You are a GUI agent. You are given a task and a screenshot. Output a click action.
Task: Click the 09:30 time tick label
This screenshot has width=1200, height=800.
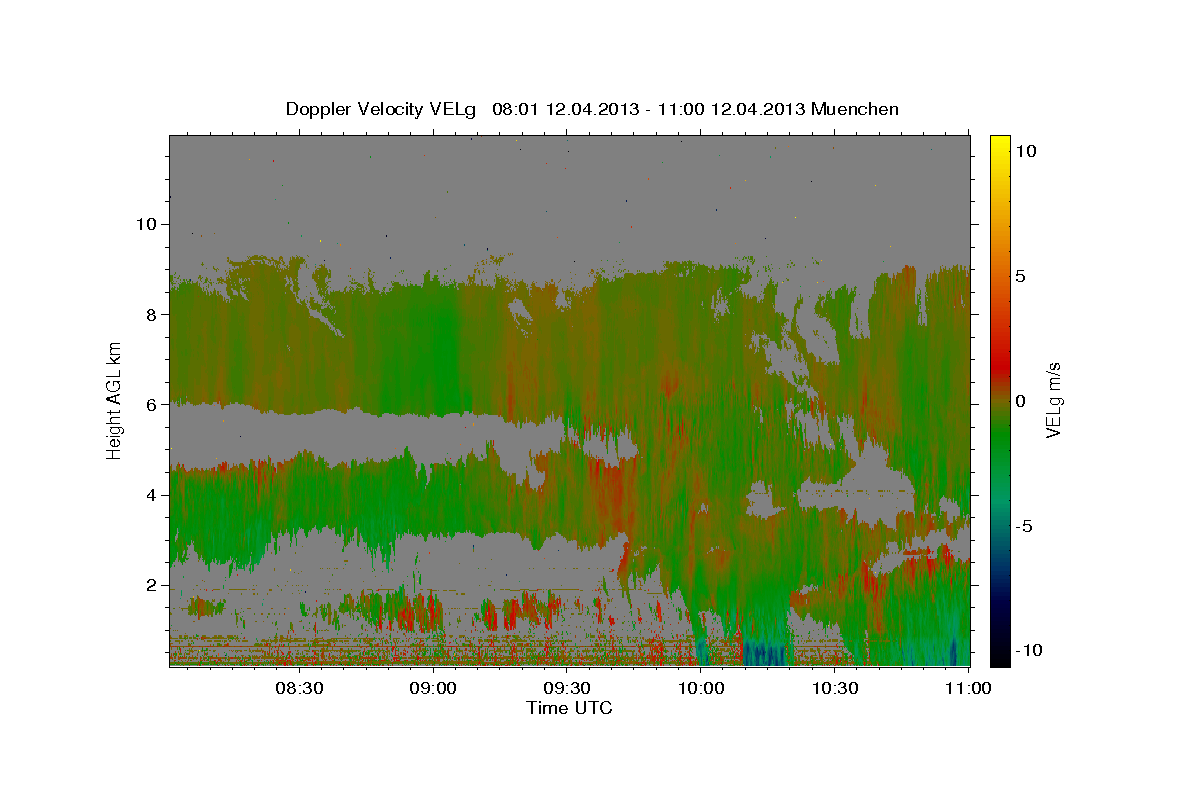point(567,688)
